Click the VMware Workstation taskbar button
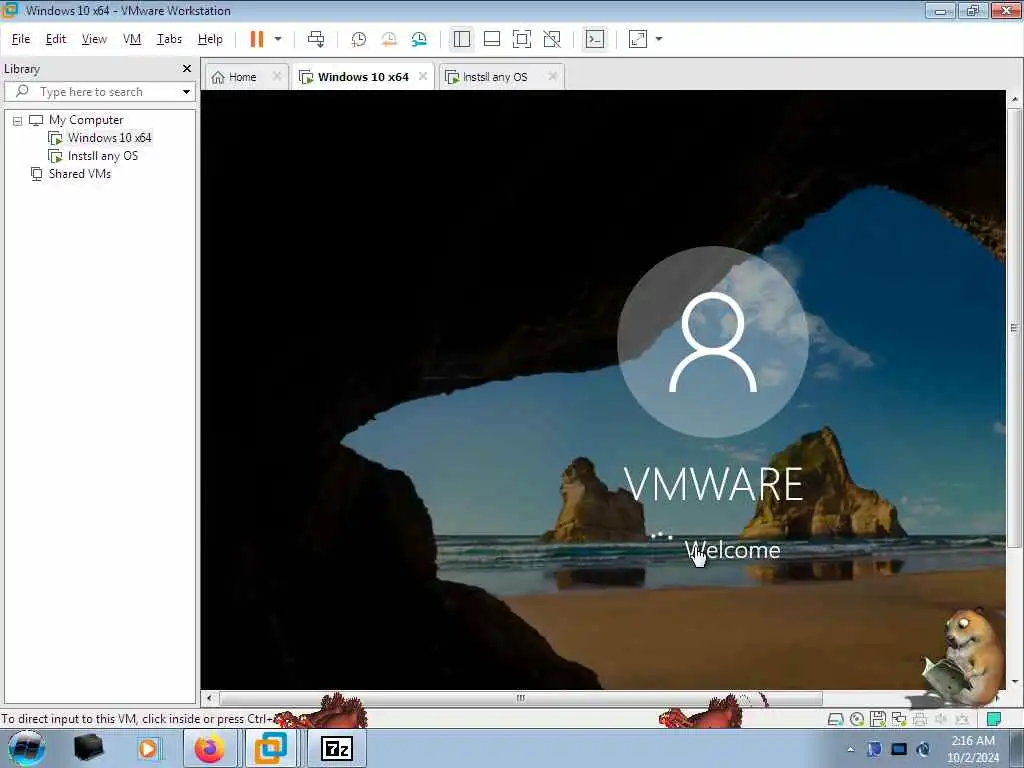1024x768 pixels. pyautogui.click(x=270, y=748)
